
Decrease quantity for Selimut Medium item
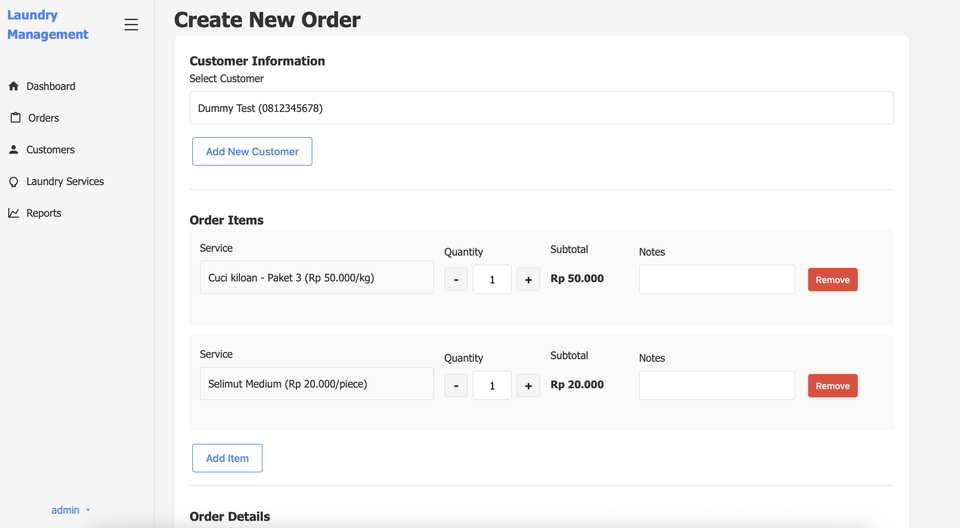pos(456,386)
